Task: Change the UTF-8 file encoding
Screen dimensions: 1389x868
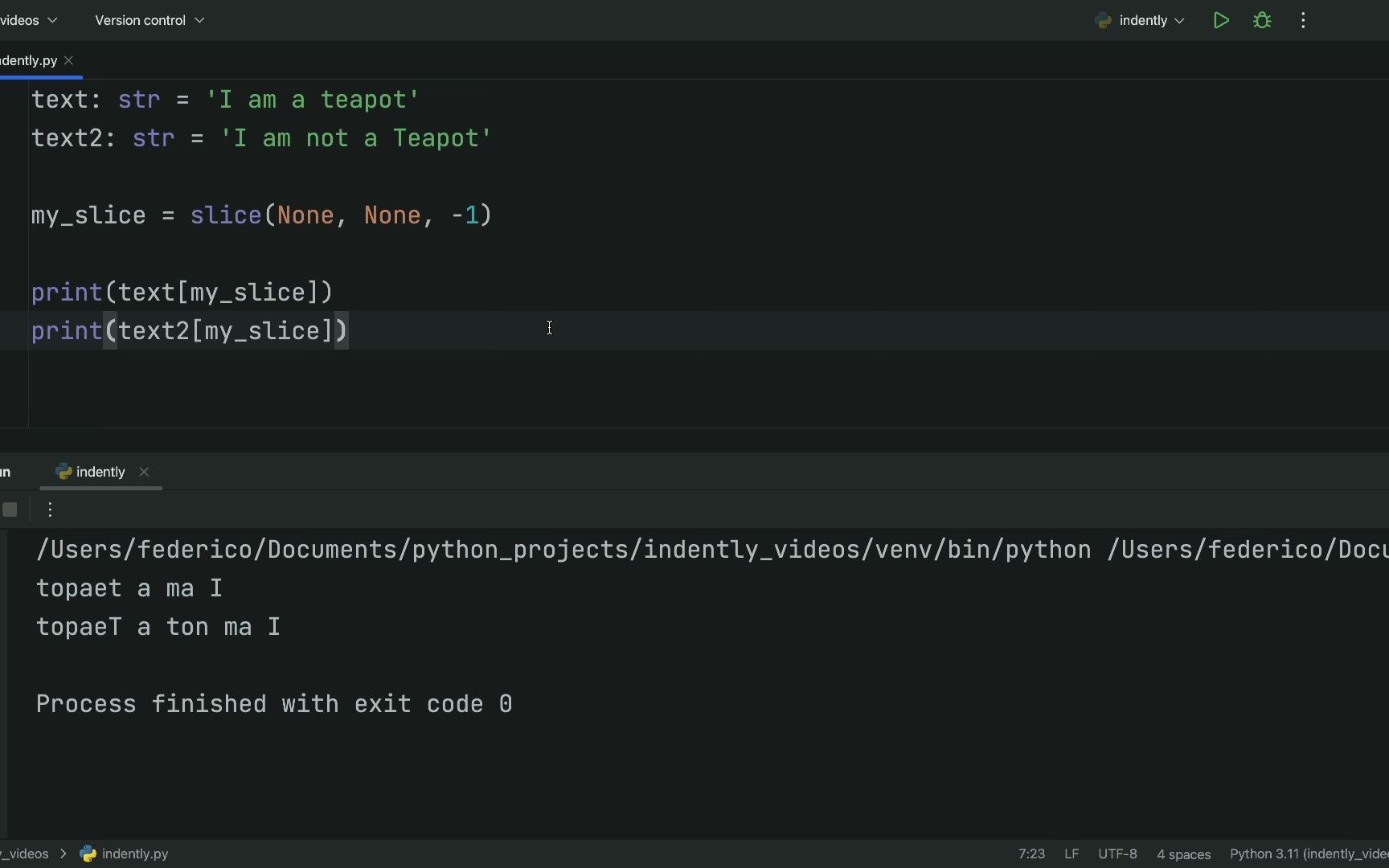Action: [x=1117, y=854]
